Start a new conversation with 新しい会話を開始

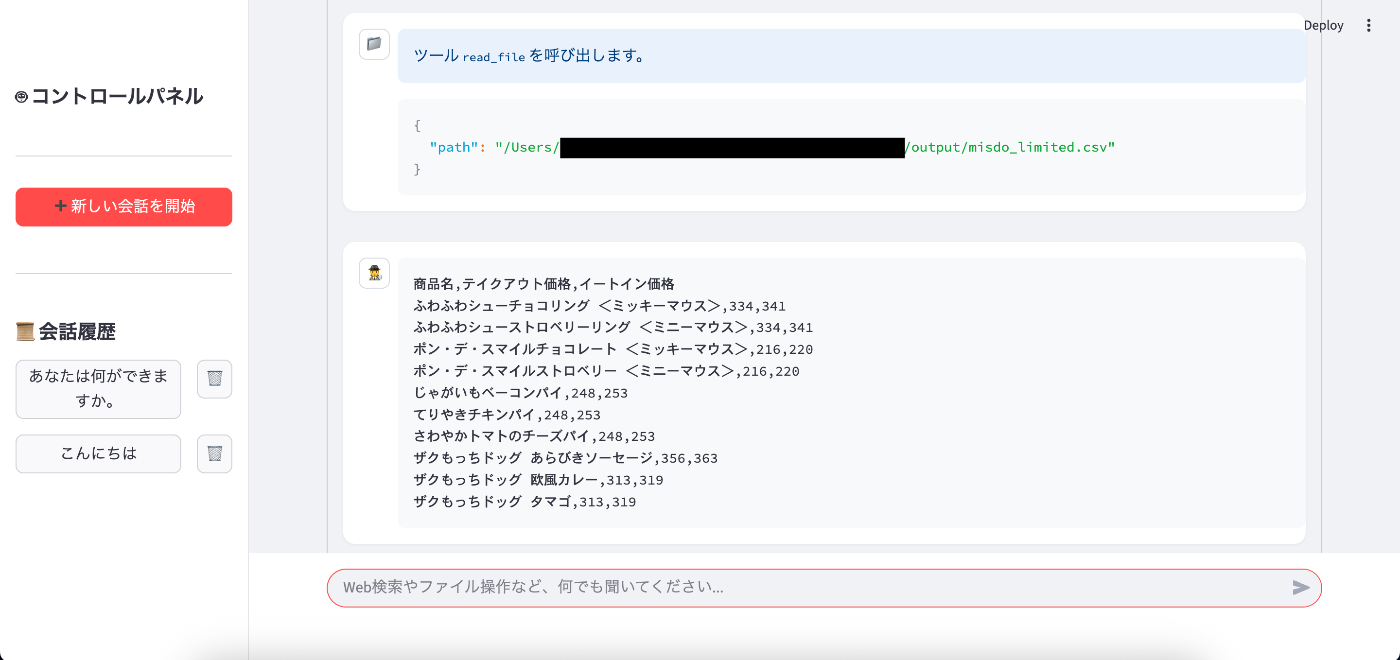pyautogui.click(x=124, y=207)
